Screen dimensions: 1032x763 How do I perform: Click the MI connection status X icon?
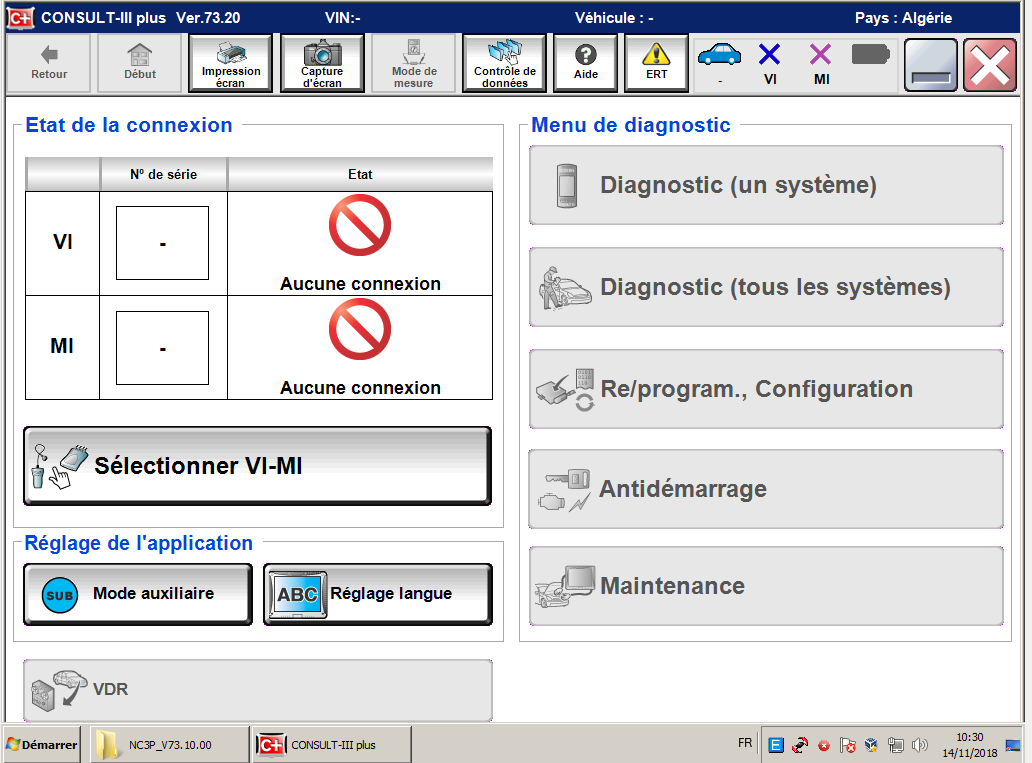[821, 55]
